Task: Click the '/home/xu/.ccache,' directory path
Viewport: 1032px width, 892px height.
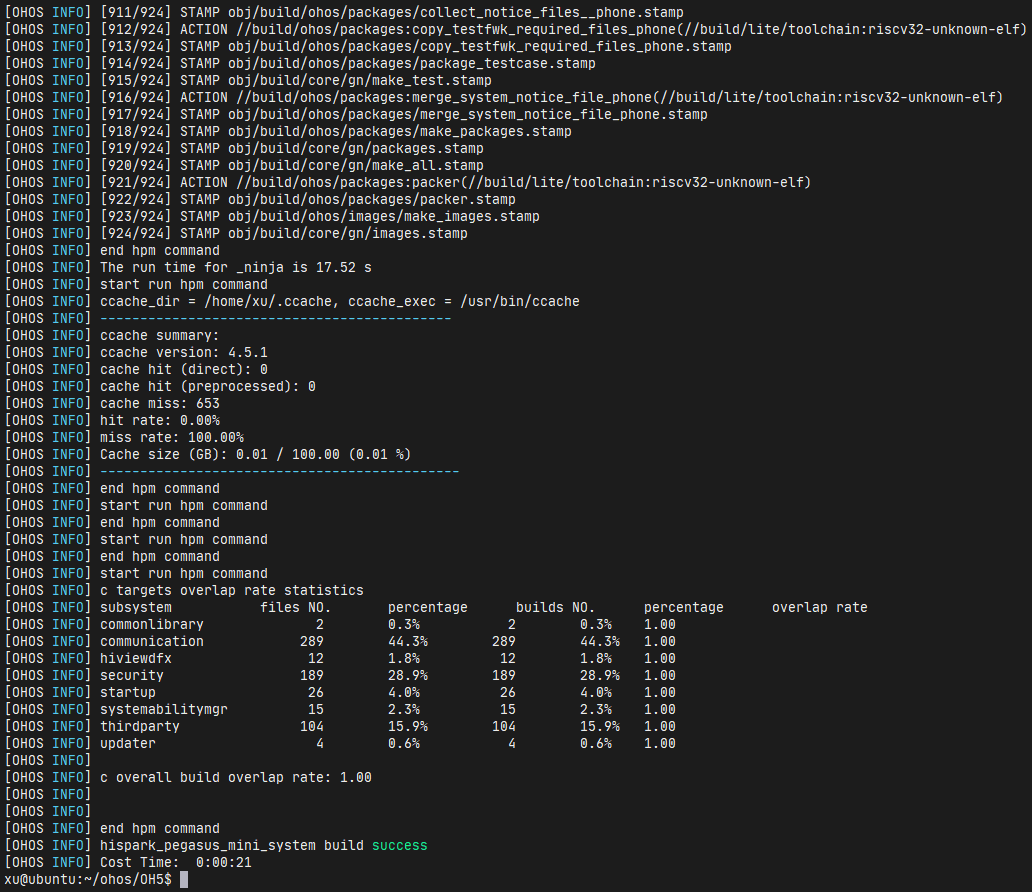Action: click(272, 302)
